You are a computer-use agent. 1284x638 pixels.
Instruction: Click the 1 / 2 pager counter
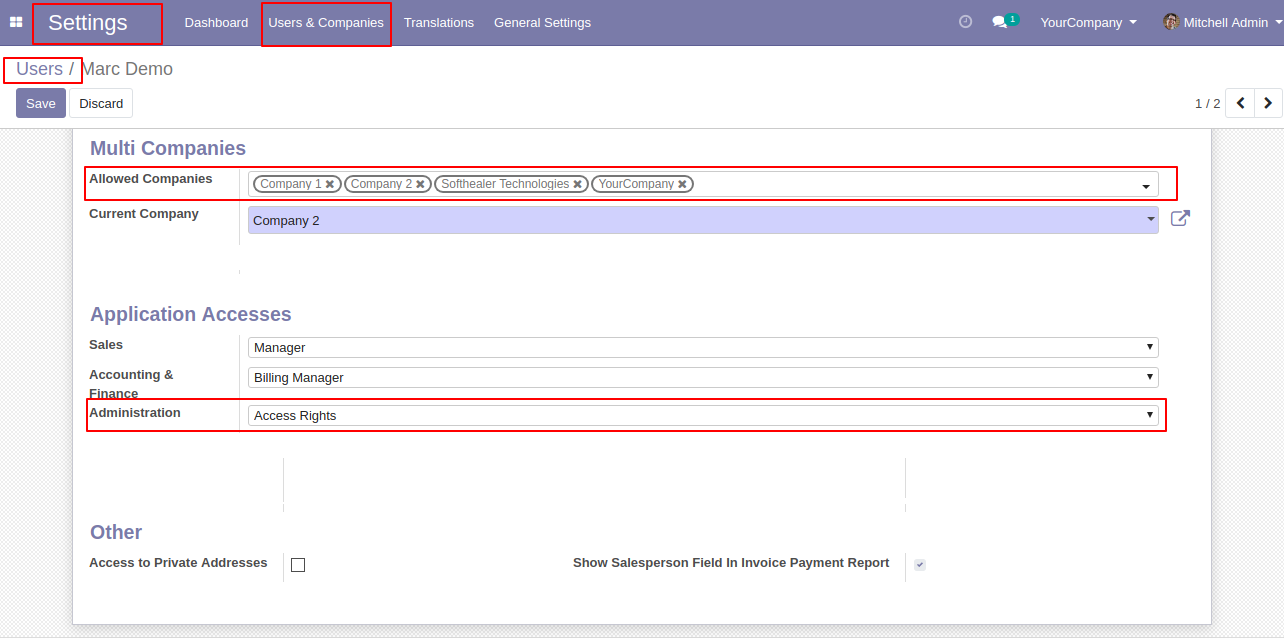point(1207,103)
